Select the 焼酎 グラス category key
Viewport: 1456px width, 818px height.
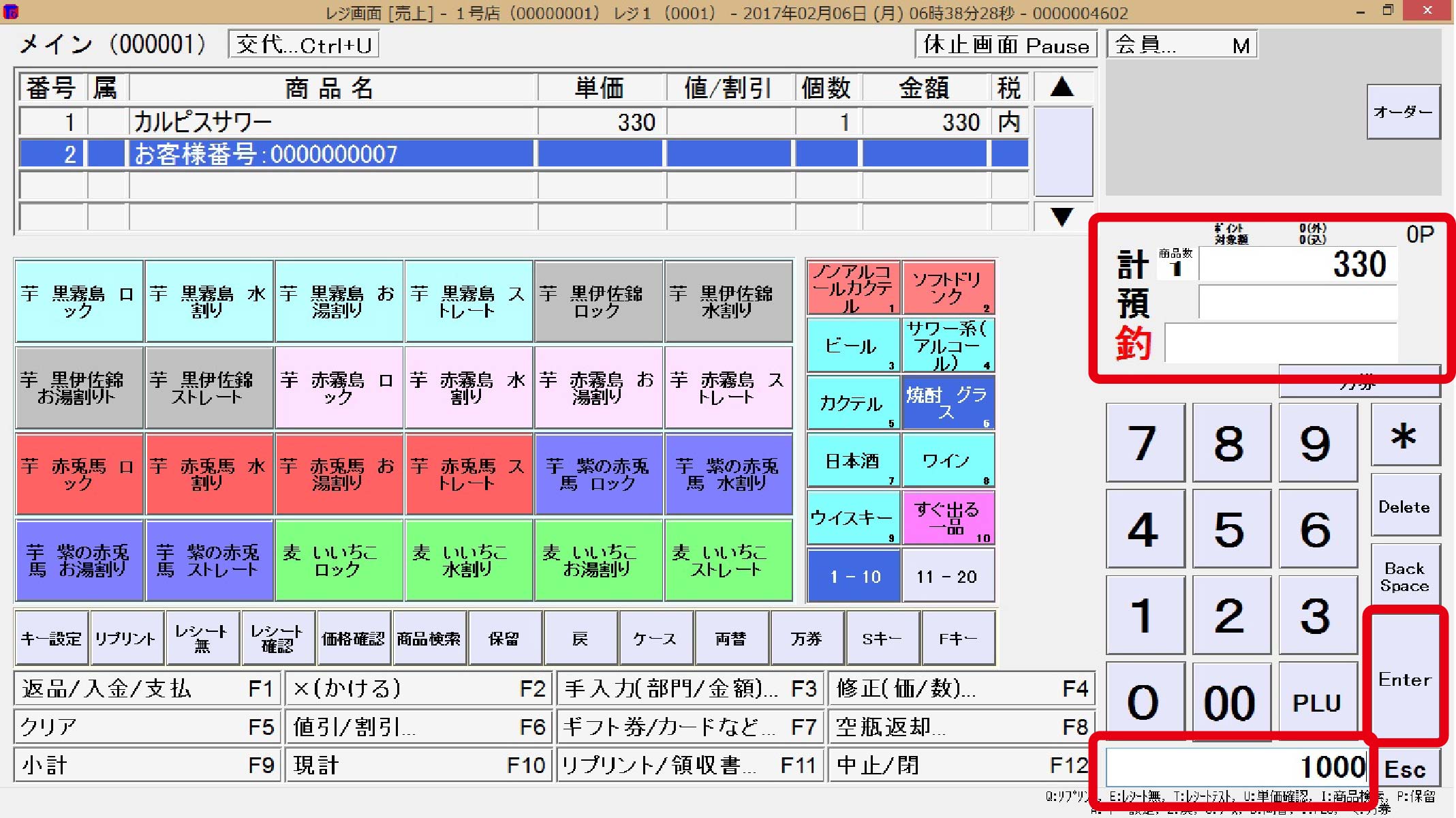click(x=948, y=403)
